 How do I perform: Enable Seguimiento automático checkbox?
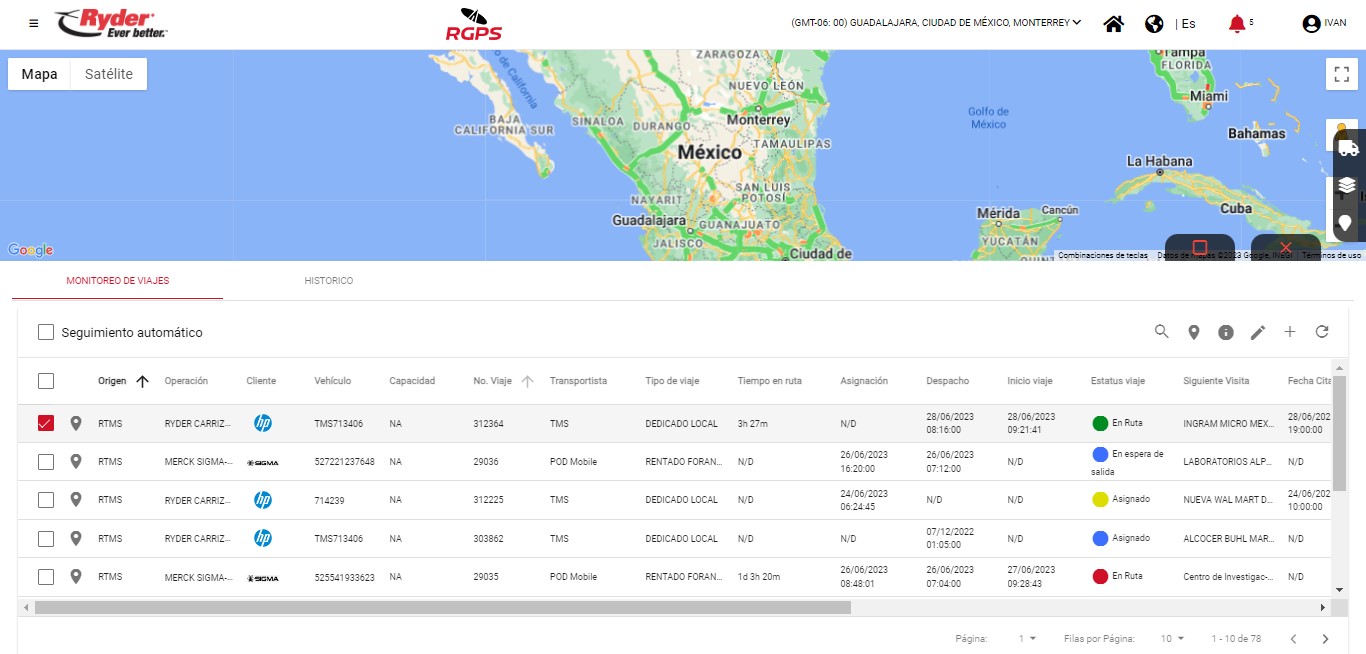tap(46, 332)
